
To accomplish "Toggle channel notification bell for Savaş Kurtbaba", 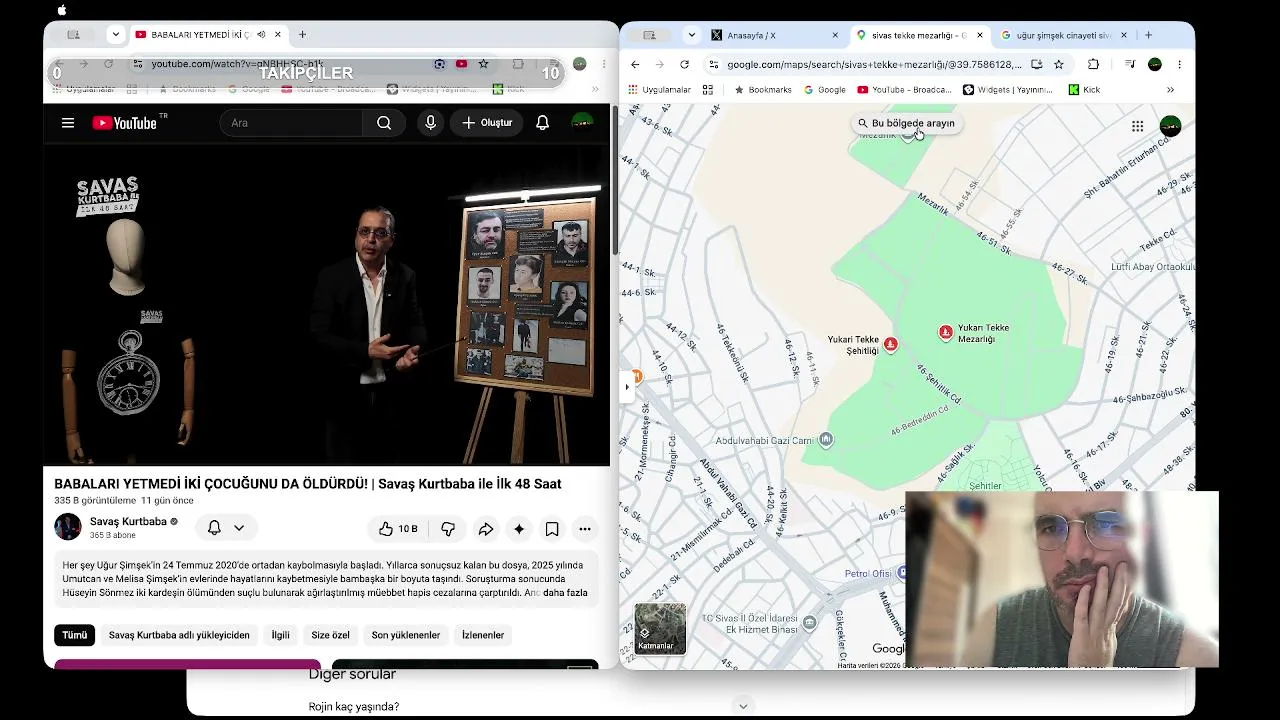I will tap(214, 528).
